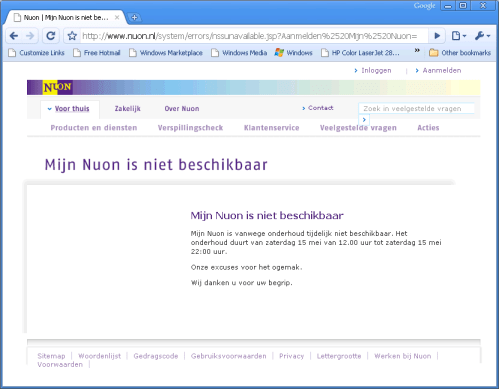499x389 pixels.
Task: Expand the hidden bookmarks chevron
Action: (x=417, y=51)
